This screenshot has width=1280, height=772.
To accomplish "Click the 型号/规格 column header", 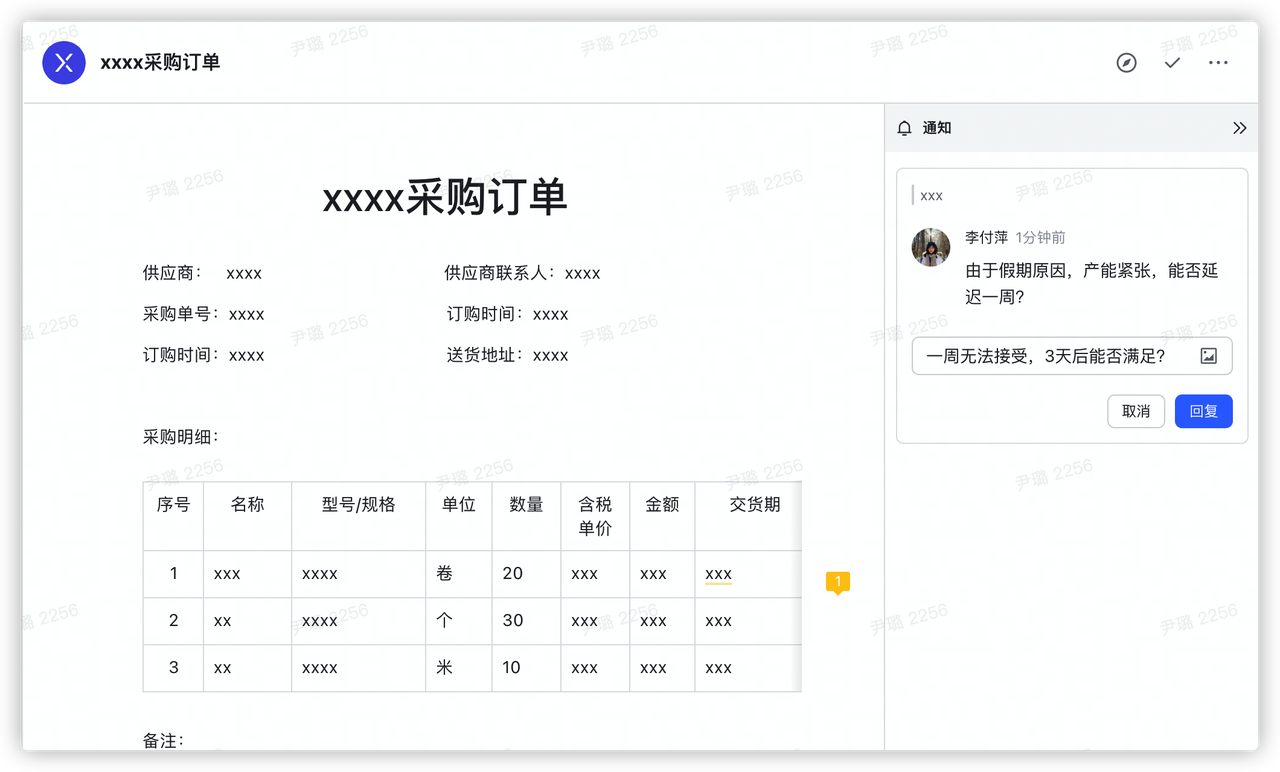I will tap(358, 505).
